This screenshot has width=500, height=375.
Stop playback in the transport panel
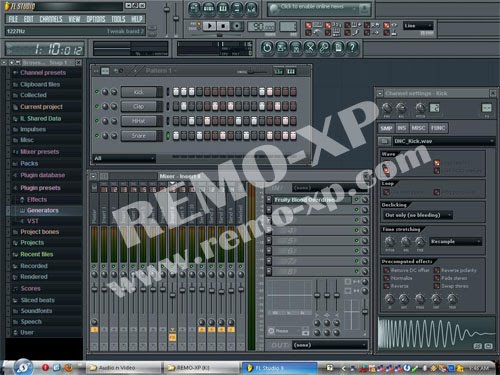pyautogui.click(x=223, y=26)
